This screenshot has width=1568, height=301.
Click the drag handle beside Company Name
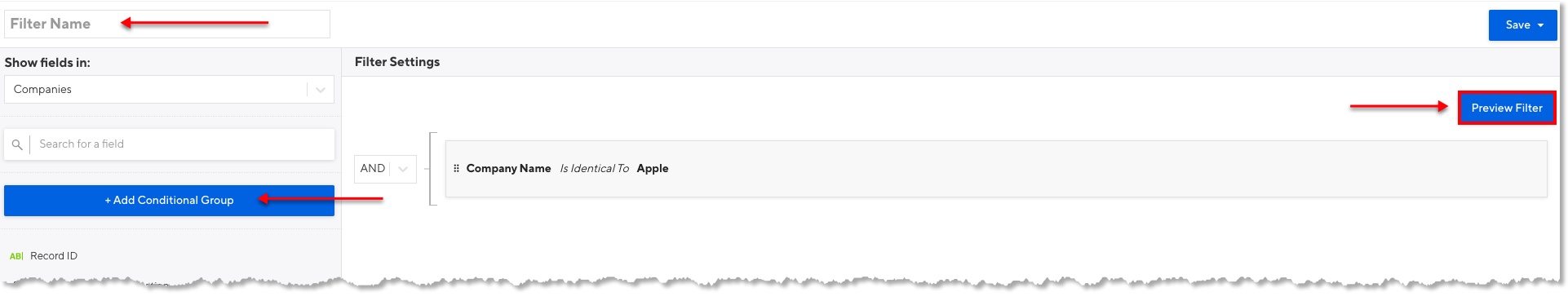tap(456, 168)
